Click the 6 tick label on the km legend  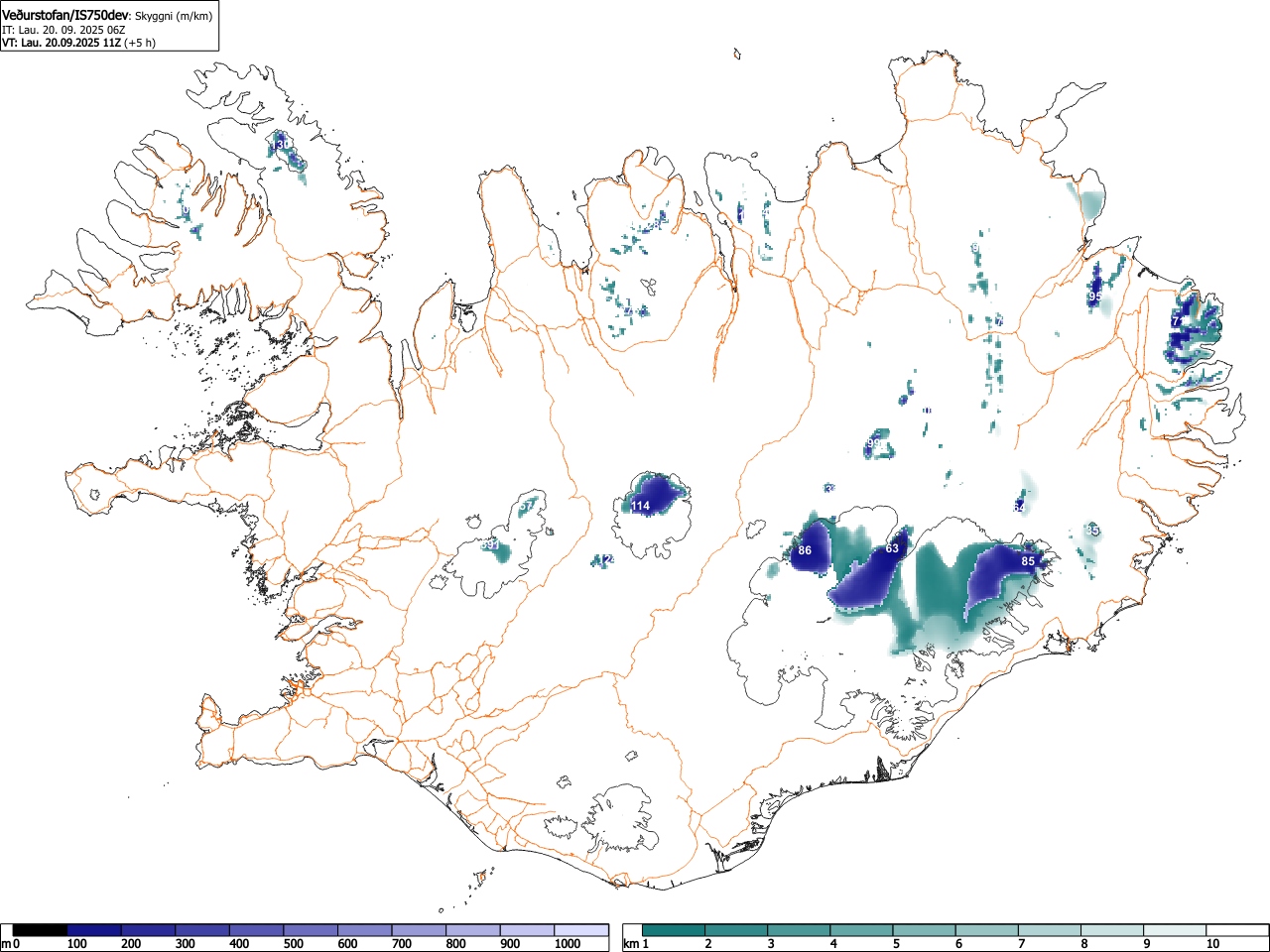click(958, 944)
